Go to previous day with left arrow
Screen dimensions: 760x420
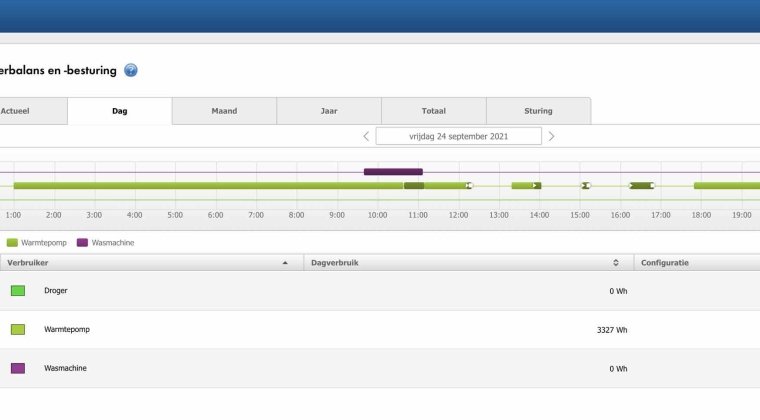[x=366, y=136]
